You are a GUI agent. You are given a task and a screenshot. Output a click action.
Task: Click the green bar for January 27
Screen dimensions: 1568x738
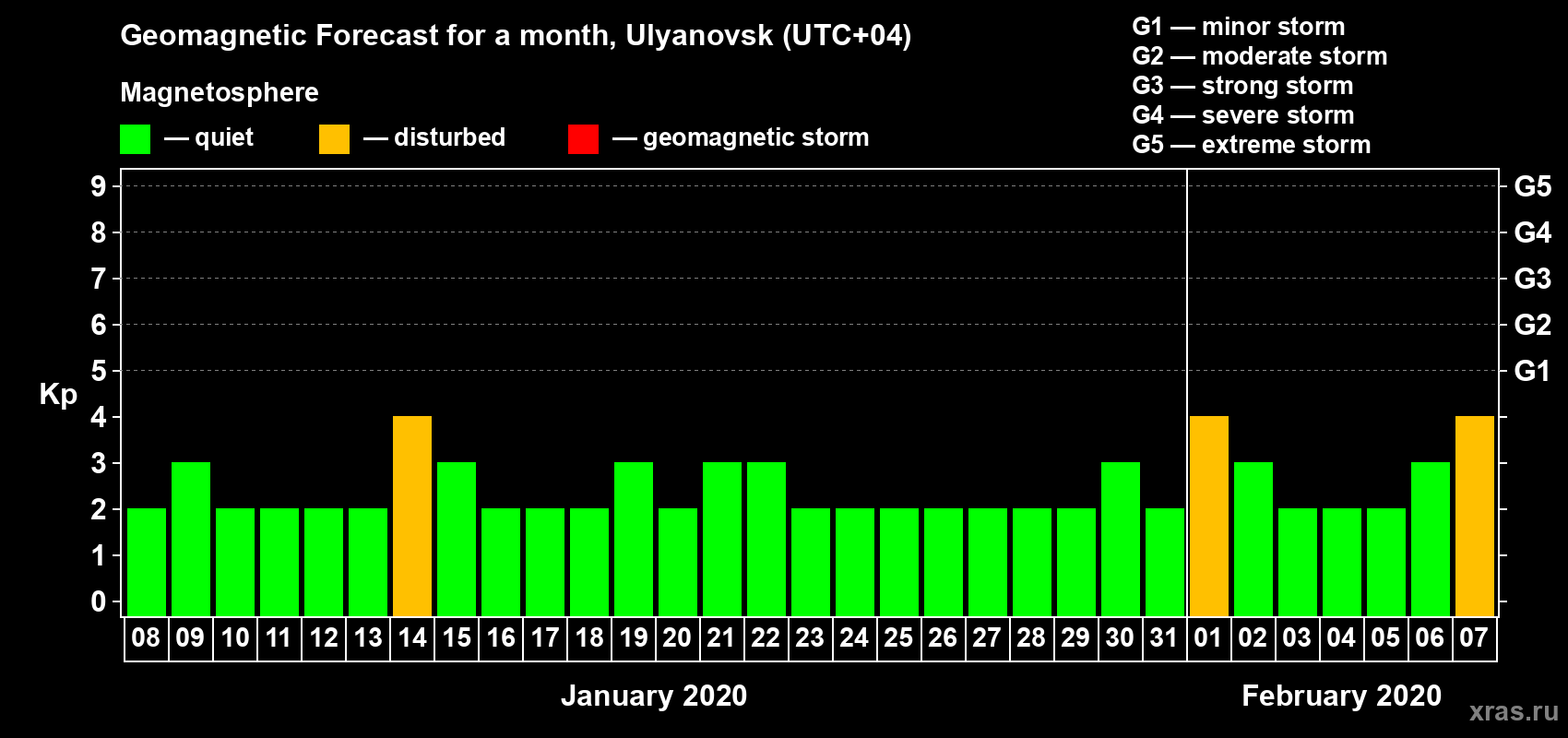pos(988,562)
